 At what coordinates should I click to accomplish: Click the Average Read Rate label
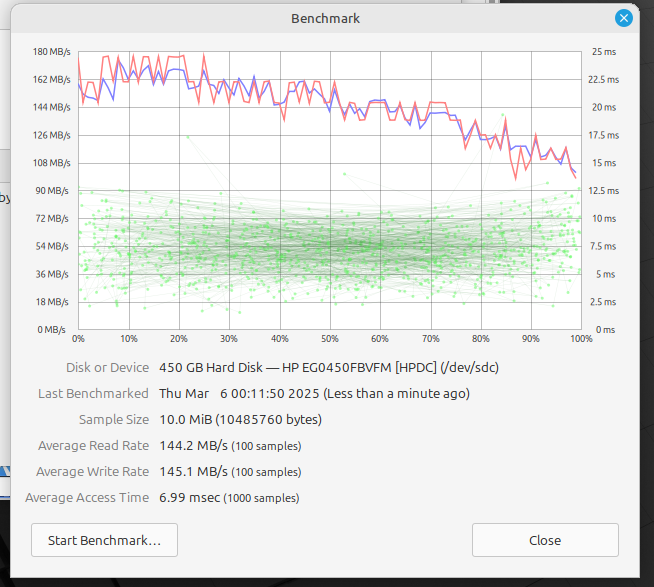pyautogui.click(x=93, y=445)
